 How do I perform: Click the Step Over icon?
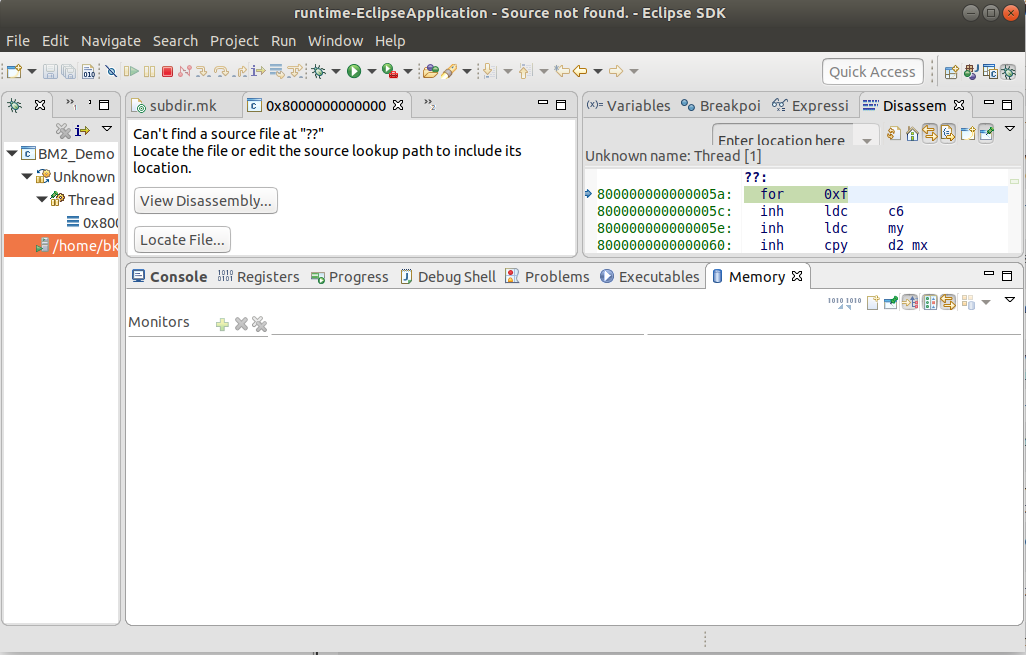point(222,71)
